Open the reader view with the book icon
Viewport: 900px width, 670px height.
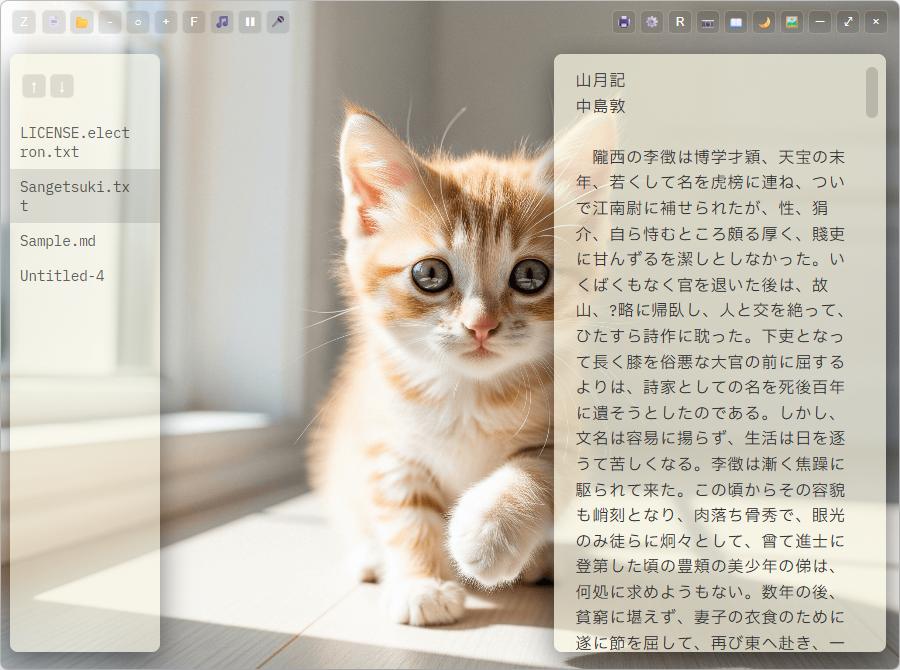[735, 21]
